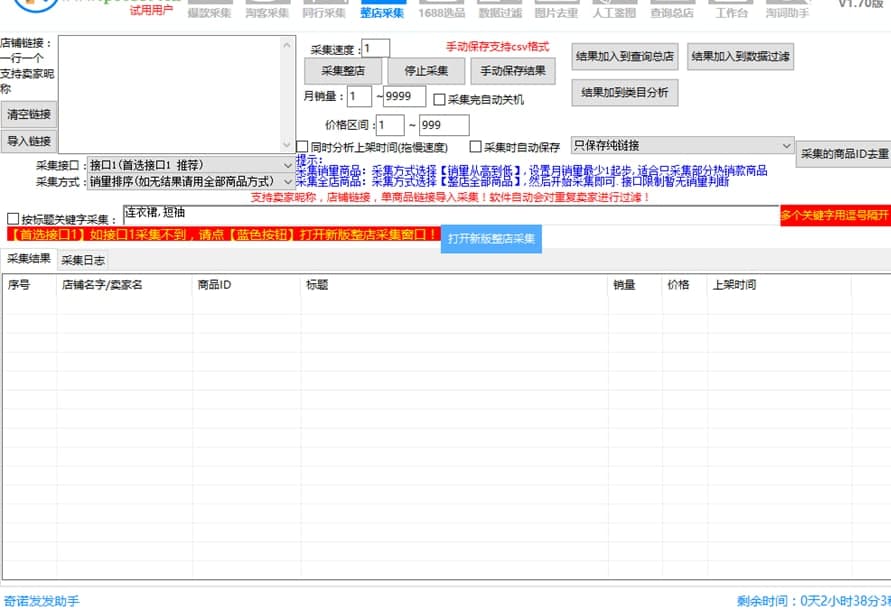Click the 采集速度 input field

pyautogui.click(x=376, y=48)
